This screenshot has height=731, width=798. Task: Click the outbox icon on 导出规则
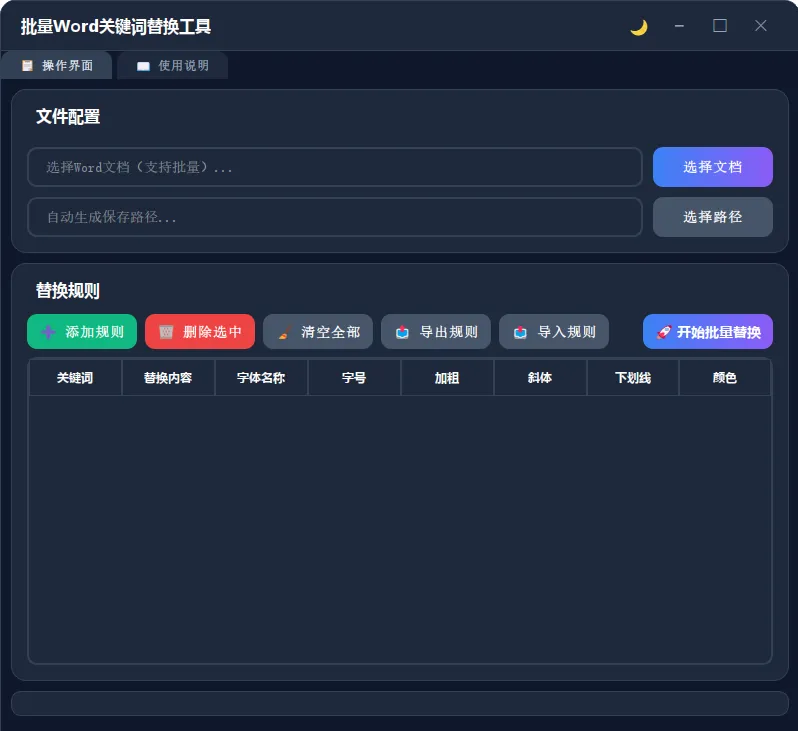[403, 332]
